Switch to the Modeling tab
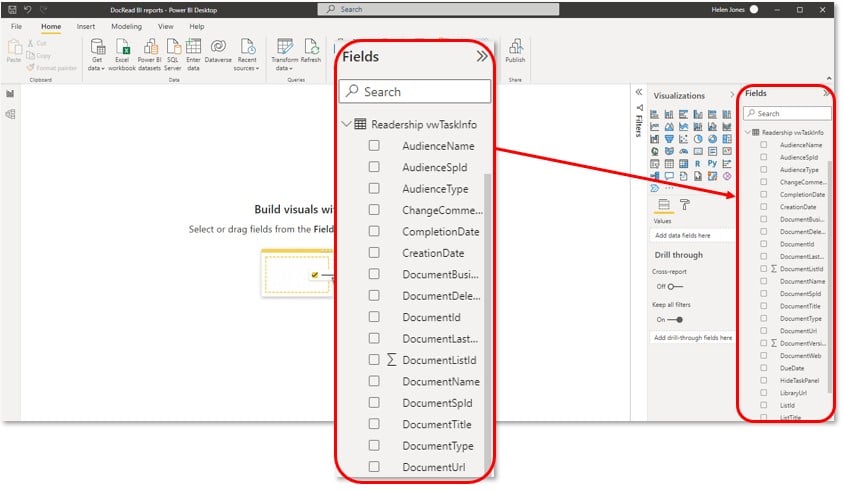 click(x=126, y=26)
